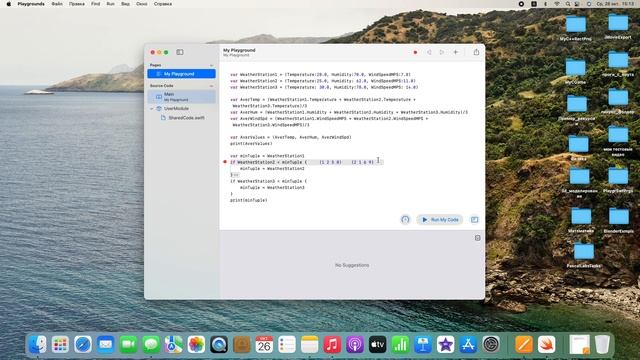Viewport: 640px width, 360px height.
Task: Open the Вид menu
Action: click(x=125, y=4)
